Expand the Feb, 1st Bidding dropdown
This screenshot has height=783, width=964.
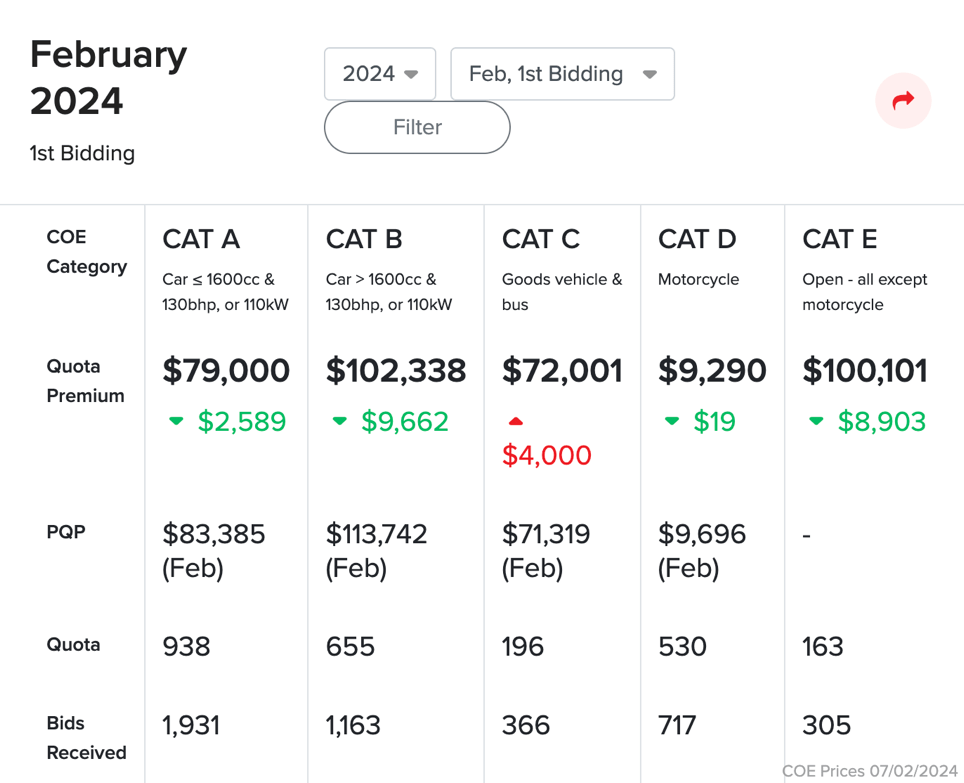click(563, 74)
